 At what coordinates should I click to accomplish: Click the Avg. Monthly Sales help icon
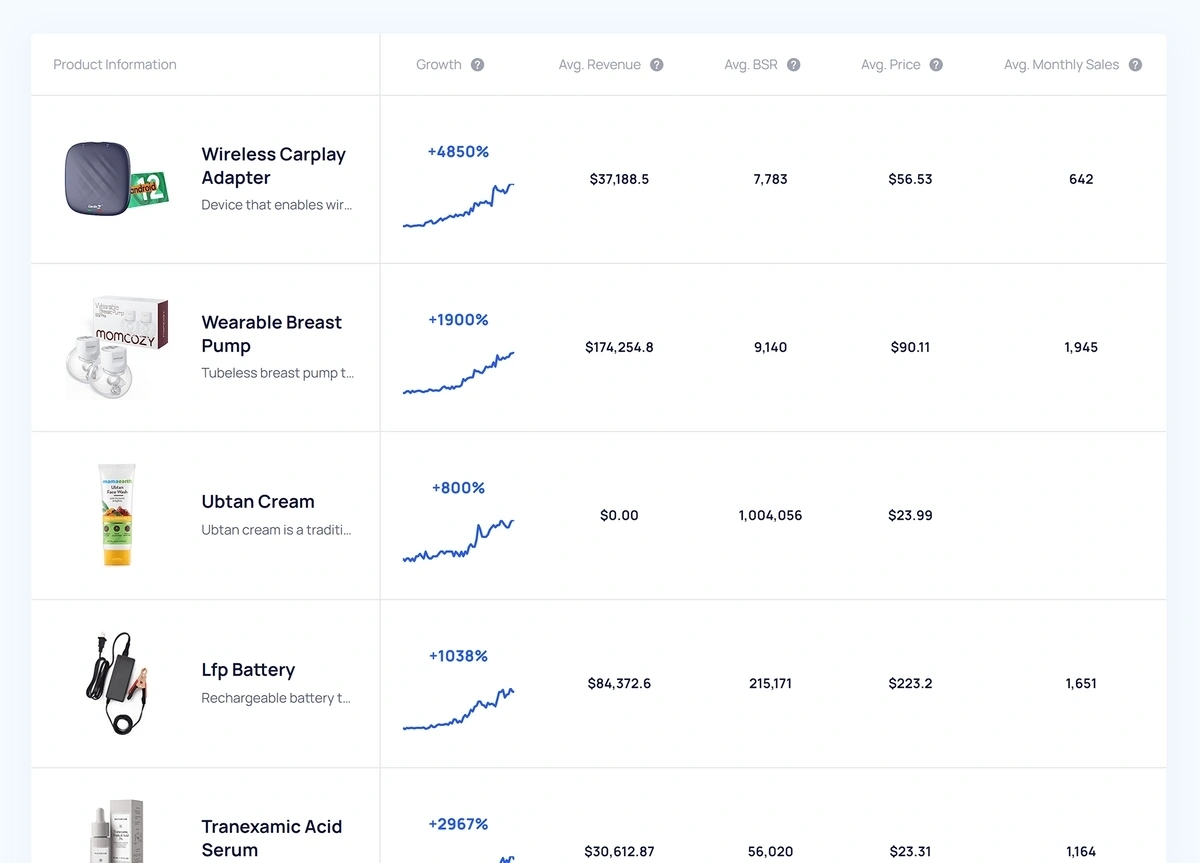(1135, 65)
